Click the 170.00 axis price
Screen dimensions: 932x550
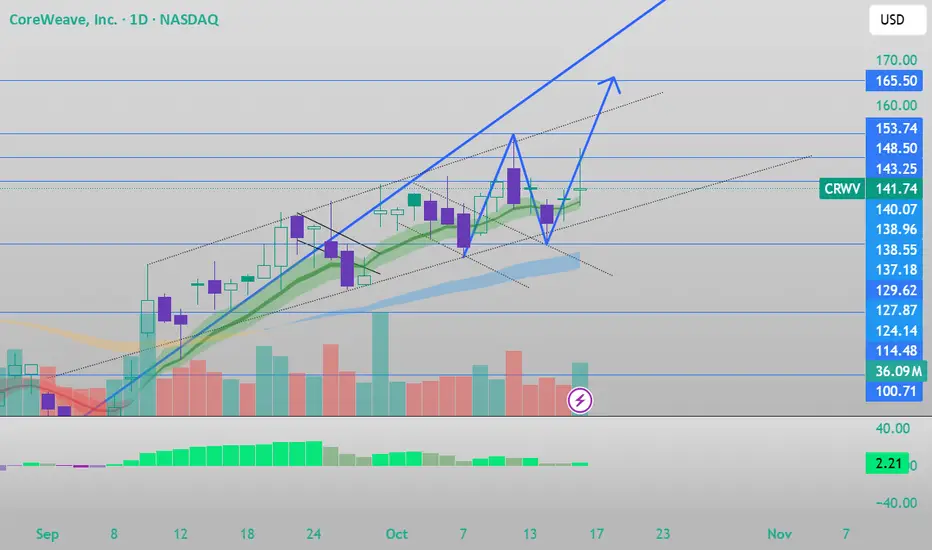click(896, 60)
